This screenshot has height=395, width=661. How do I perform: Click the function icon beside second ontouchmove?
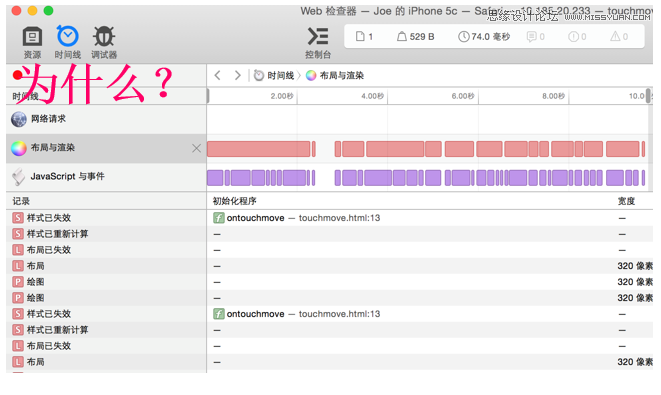click(x=218, y=314)
